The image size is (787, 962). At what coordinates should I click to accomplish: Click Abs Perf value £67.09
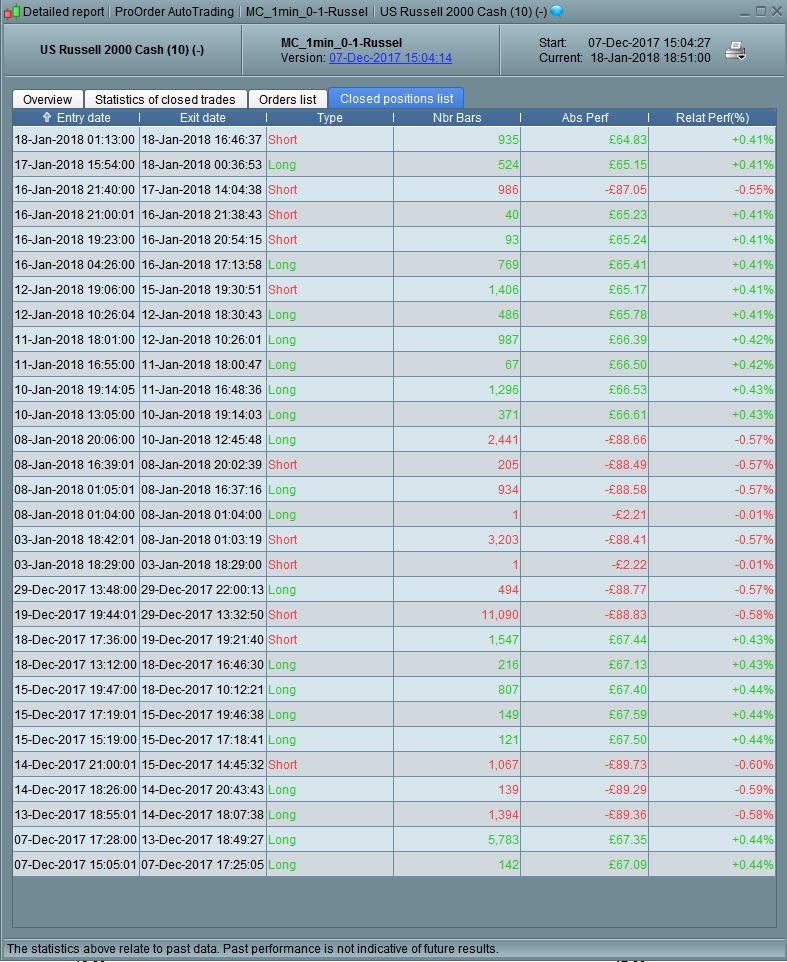click(627, 865)
